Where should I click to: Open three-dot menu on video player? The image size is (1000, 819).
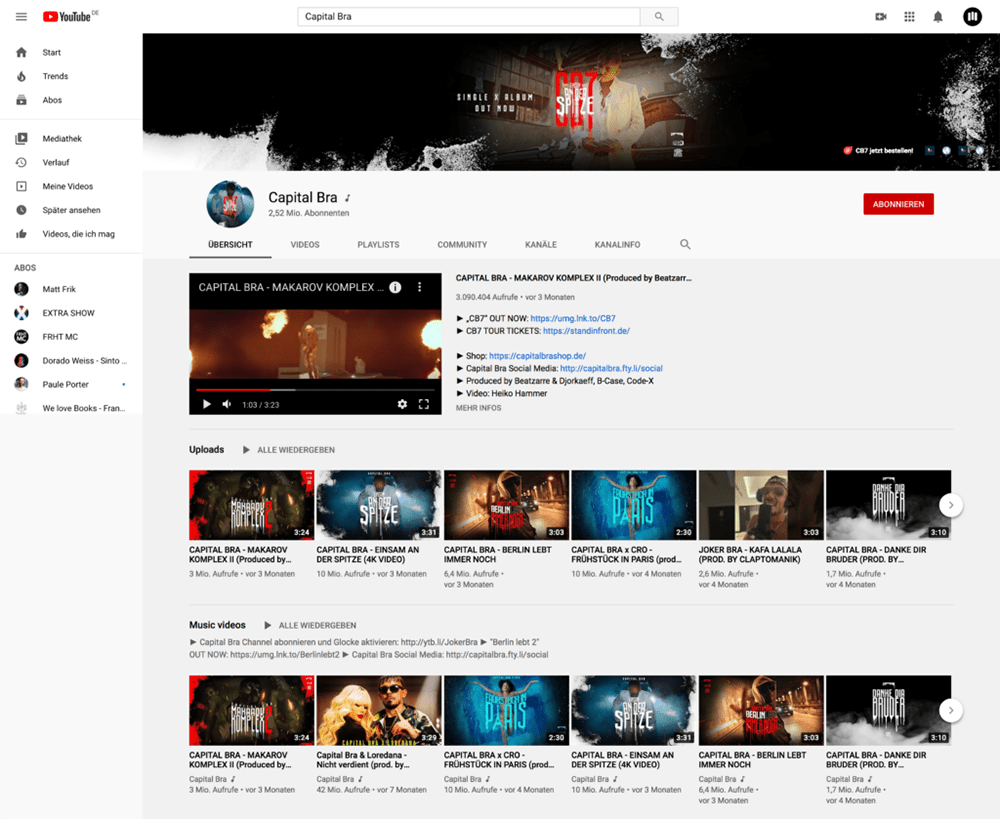pos(420,287)
